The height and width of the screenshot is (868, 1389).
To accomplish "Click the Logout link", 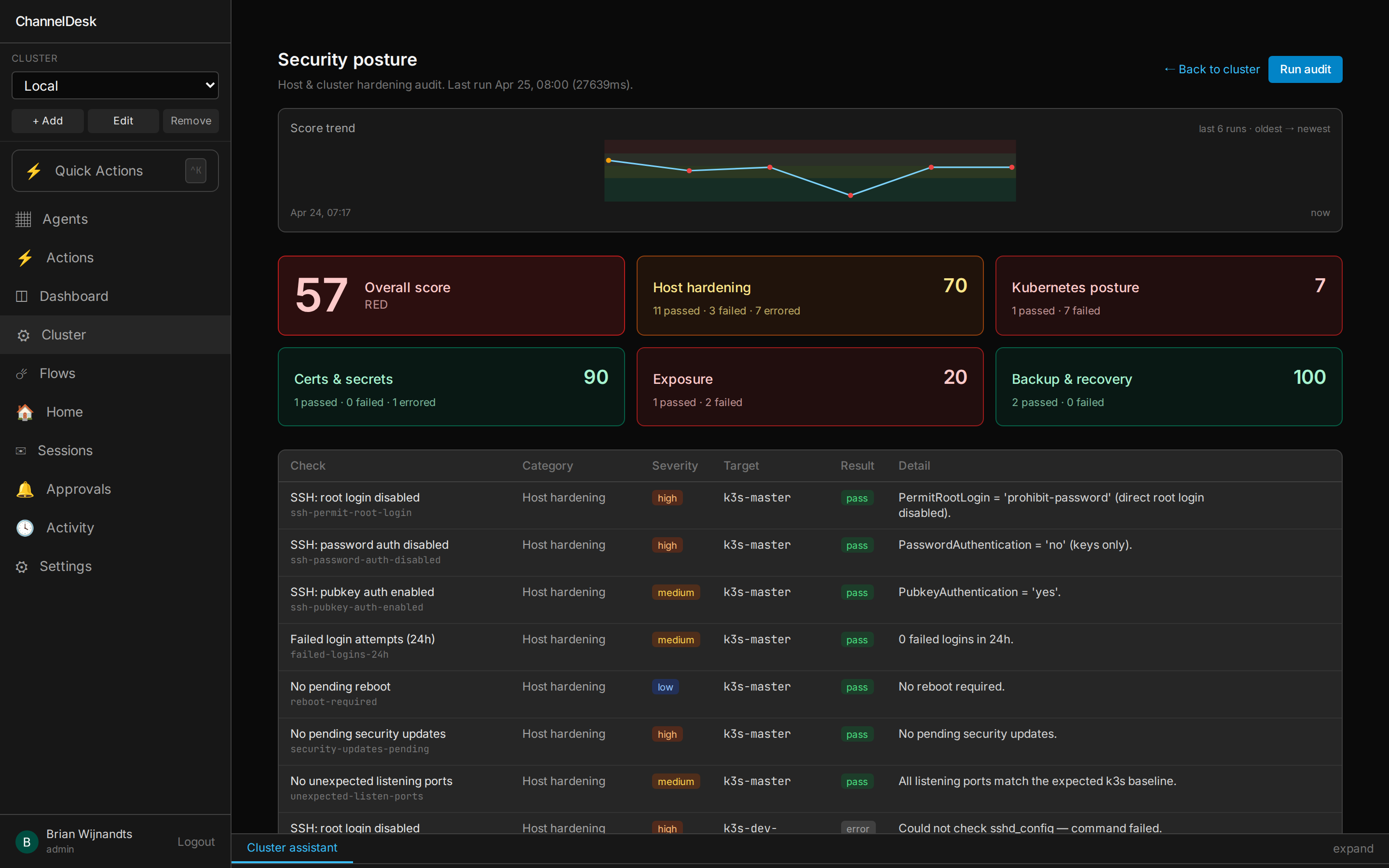I will click(x=196, y=841).
